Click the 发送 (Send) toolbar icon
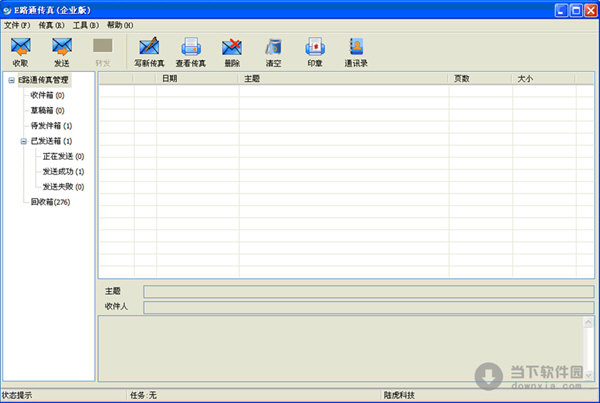The height and width of the screenshot is (403, 600). coord(61,49)
